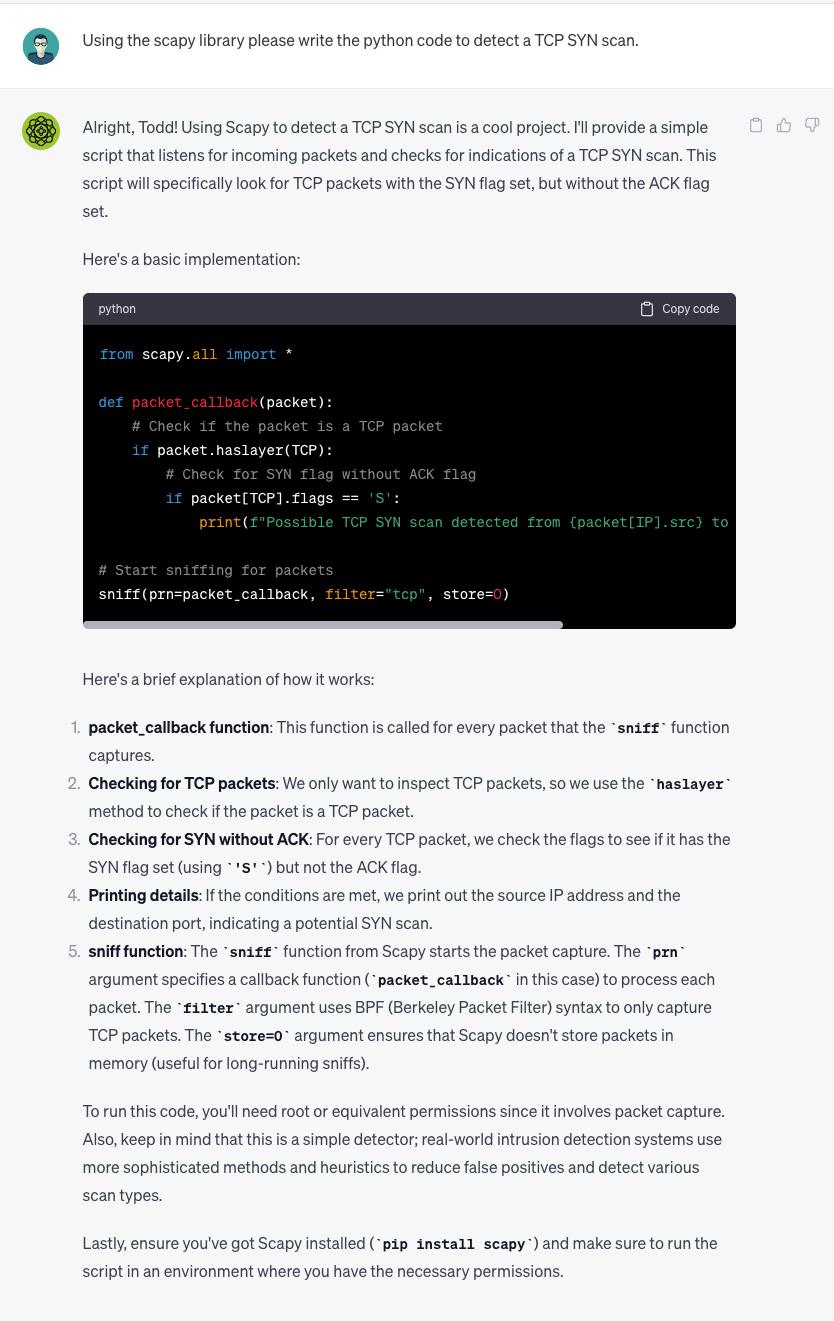
Task: Click the python language label
Action: click(x=117, y=309)
